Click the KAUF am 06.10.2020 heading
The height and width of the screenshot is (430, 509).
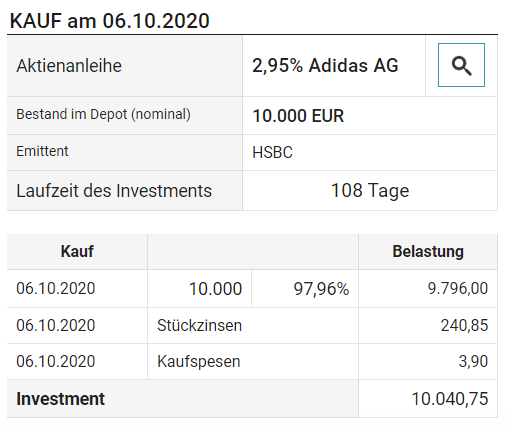(110, 21)
